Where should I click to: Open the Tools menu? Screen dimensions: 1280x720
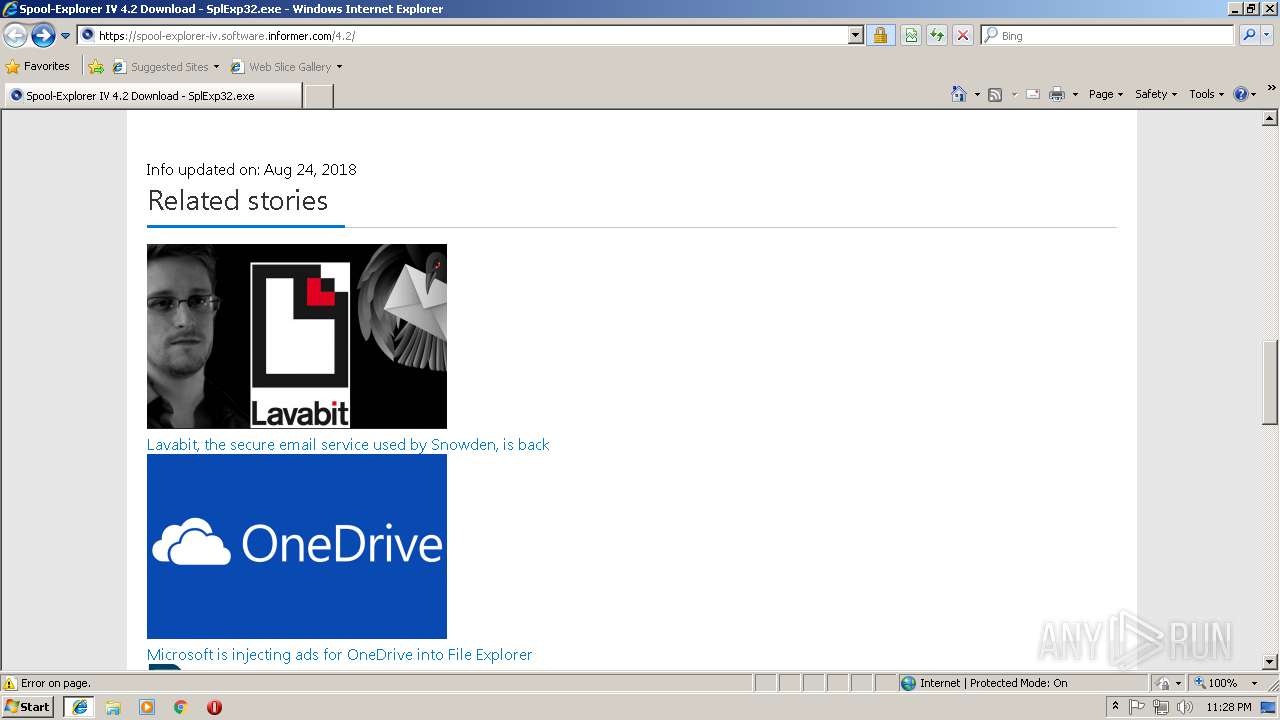1206,94
